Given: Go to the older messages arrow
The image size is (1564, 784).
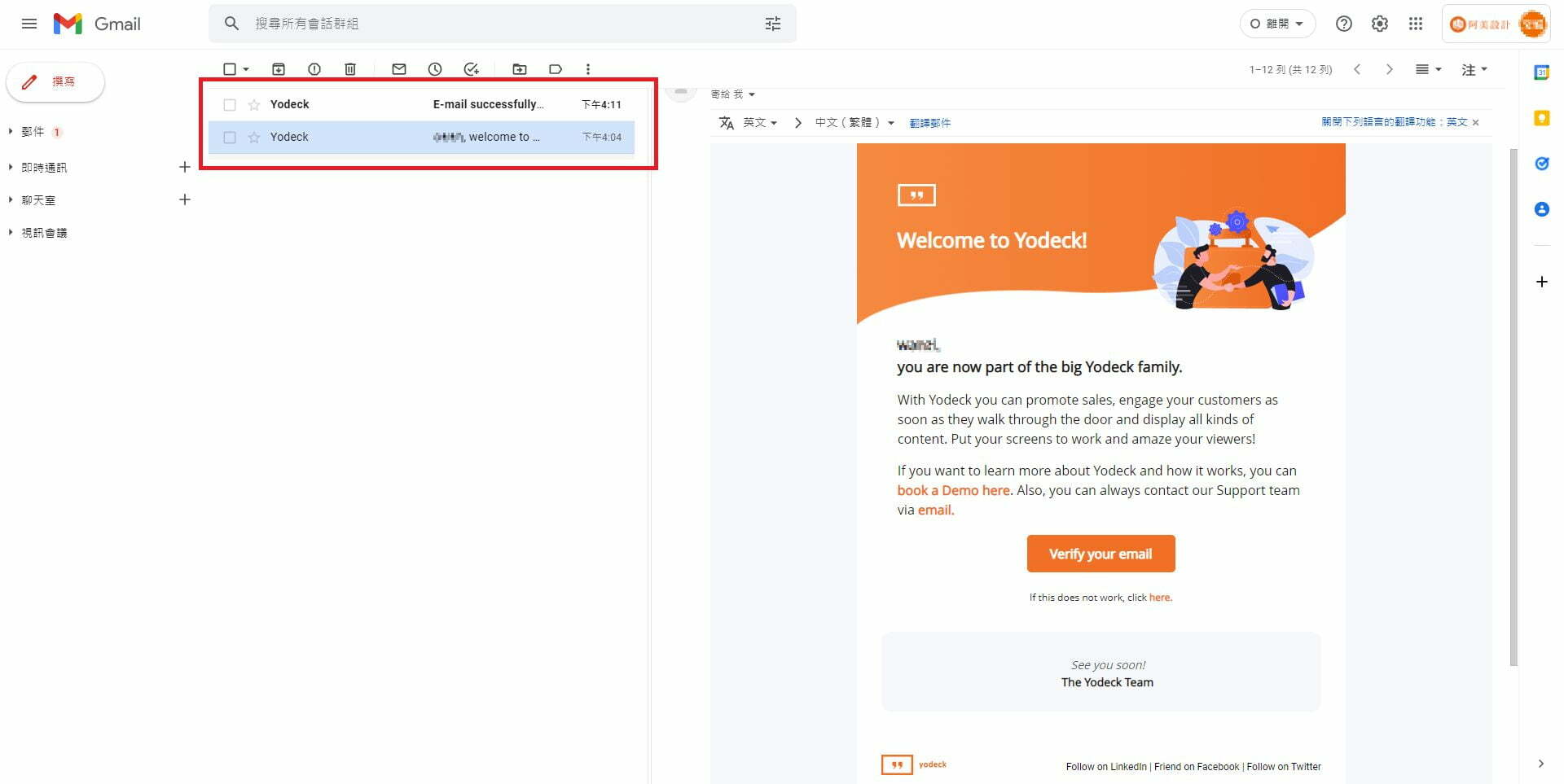Looking at the screenshot, I should click(1390, 69).
